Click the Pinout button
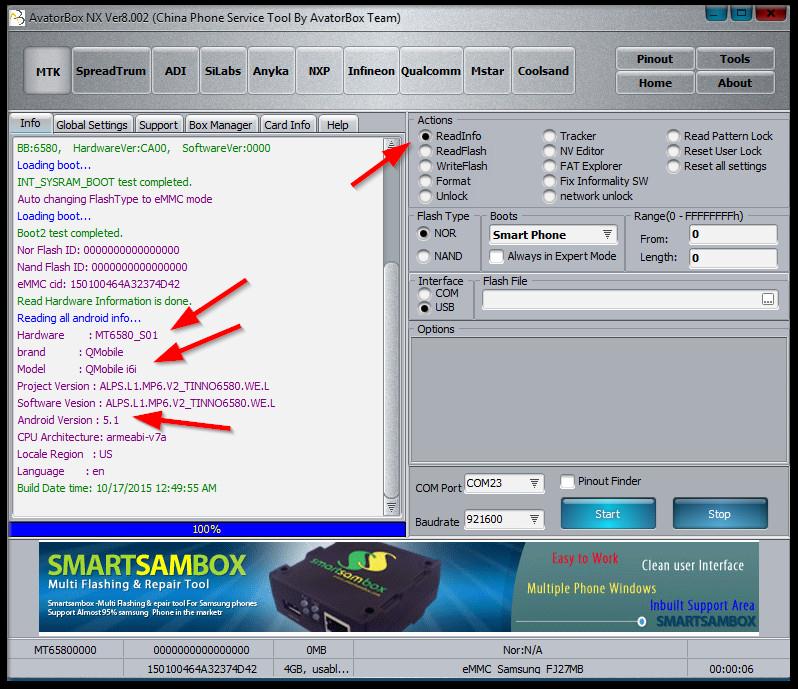The width and height of the screenshot is (798, 689). pos(654,59)
